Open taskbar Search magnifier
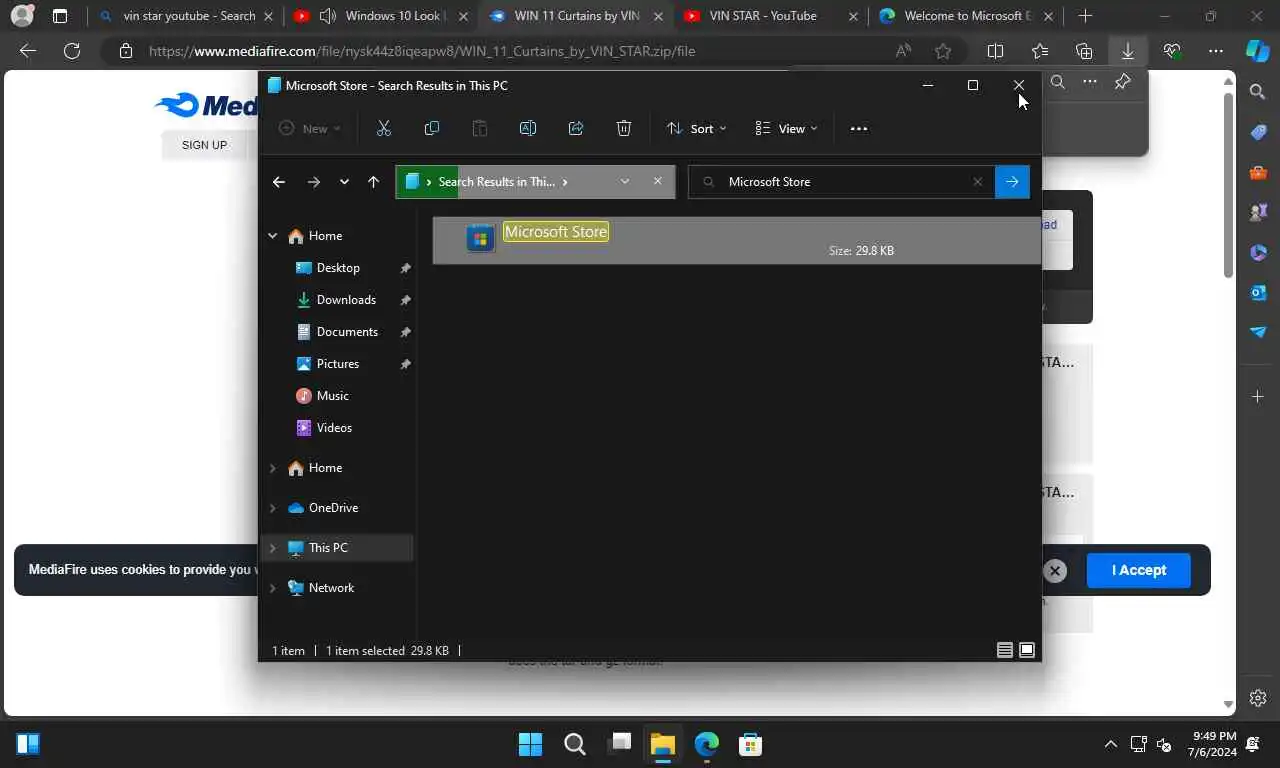 coord(575,744)
